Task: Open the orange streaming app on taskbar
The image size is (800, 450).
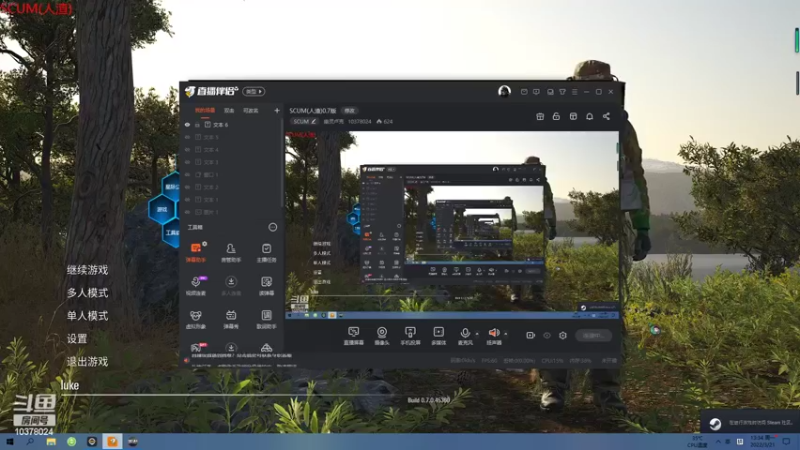Action: click(x=112, y=441)
